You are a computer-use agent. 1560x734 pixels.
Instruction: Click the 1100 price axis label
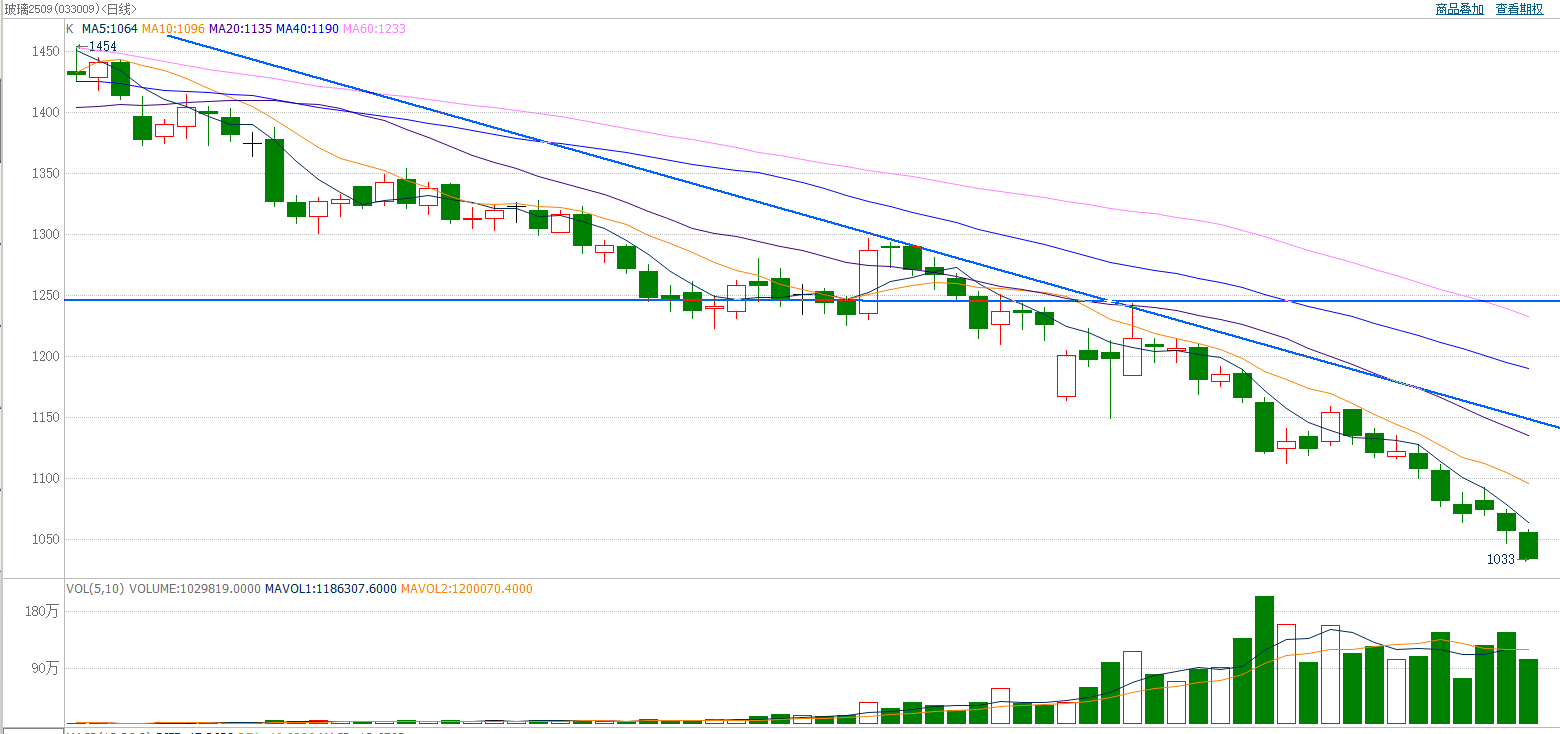(46, 478)
